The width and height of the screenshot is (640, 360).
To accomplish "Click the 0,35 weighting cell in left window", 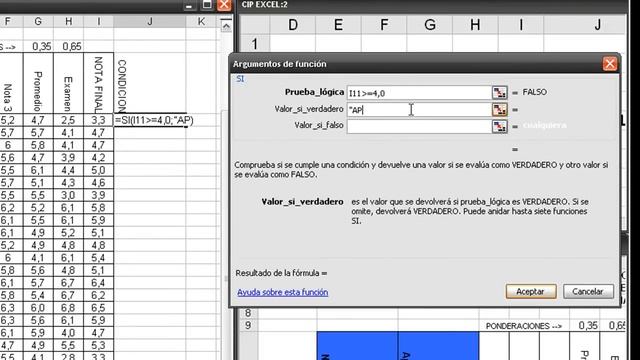I will pos(38,47).
